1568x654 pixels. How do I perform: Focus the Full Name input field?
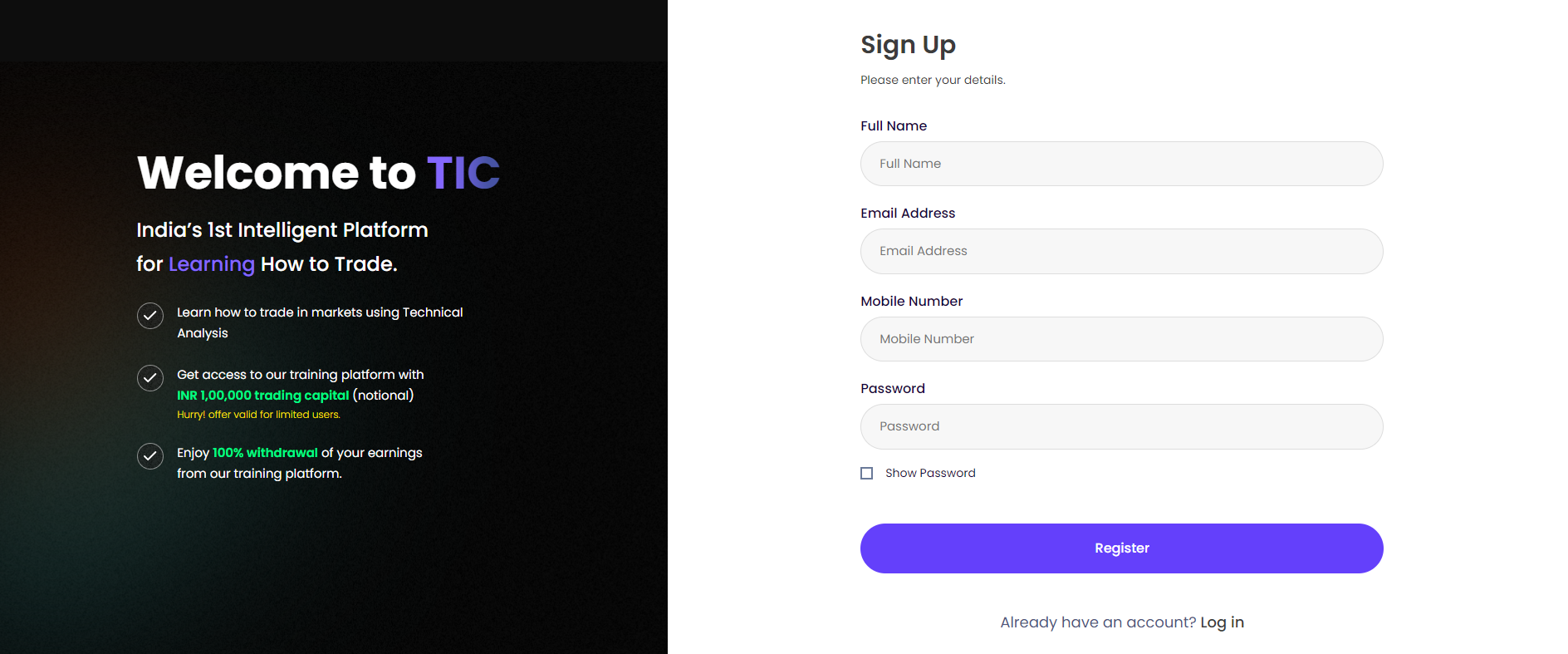[1122, 164]
